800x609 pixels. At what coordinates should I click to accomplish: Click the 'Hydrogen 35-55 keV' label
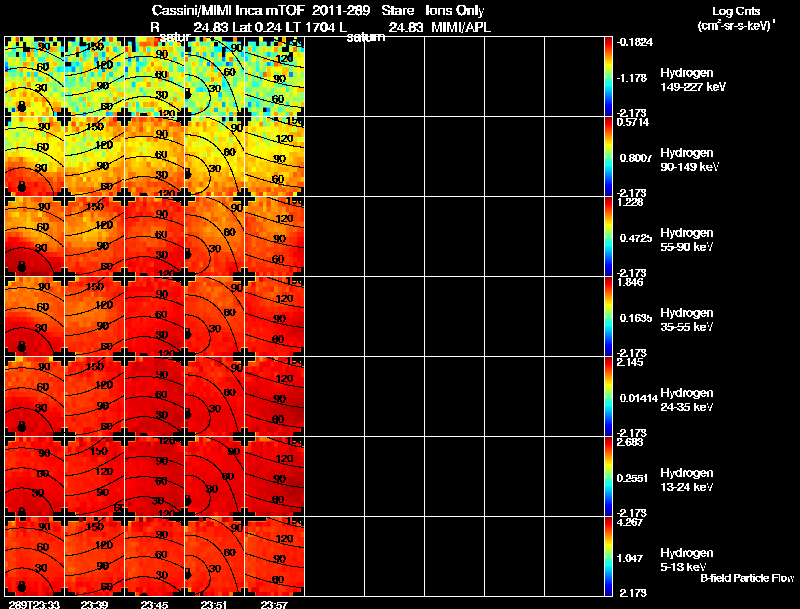pyautogui.click(x=687, y=320)
